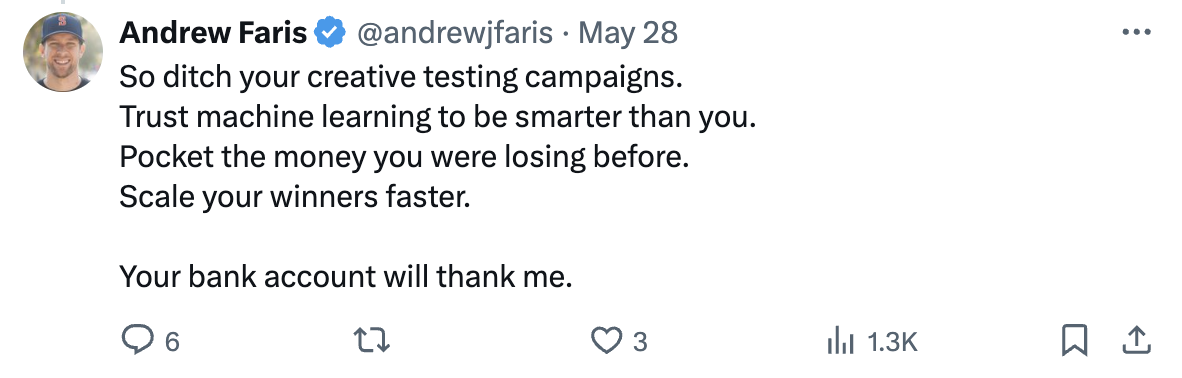Open view analytics bar chart icon
Viewport: 1182px width, 378px height.
point(841,342)
